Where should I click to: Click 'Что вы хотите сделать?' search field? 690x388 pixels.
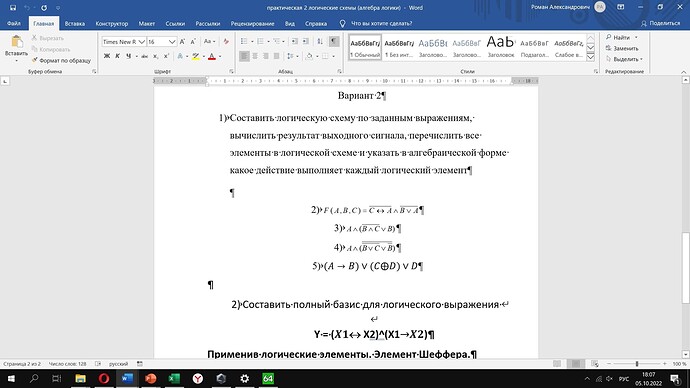coord(381,23)
